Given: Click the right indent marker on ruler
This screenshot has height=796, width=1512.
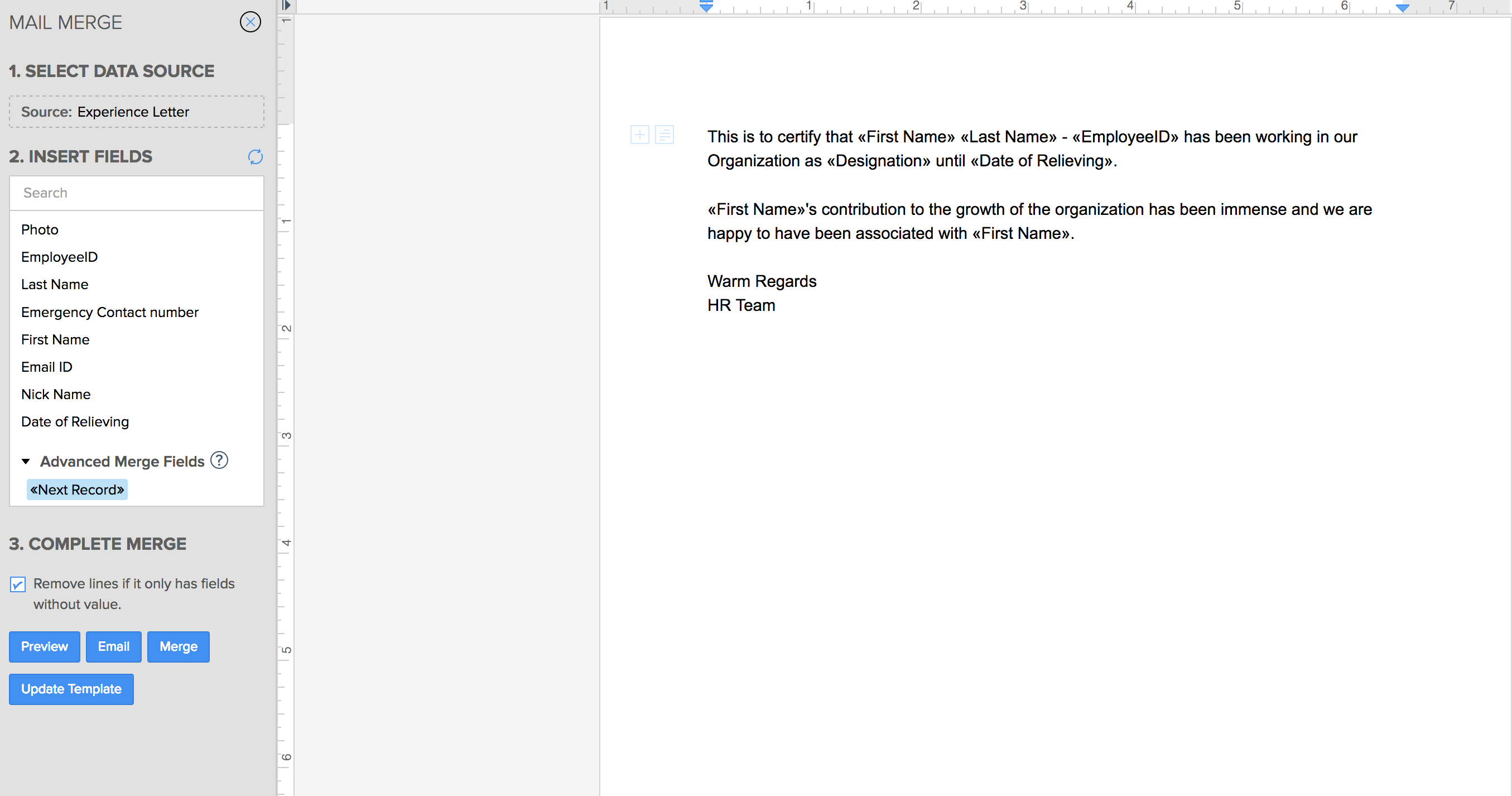Looking at the screenshot, I should [x=1402, y=8].
